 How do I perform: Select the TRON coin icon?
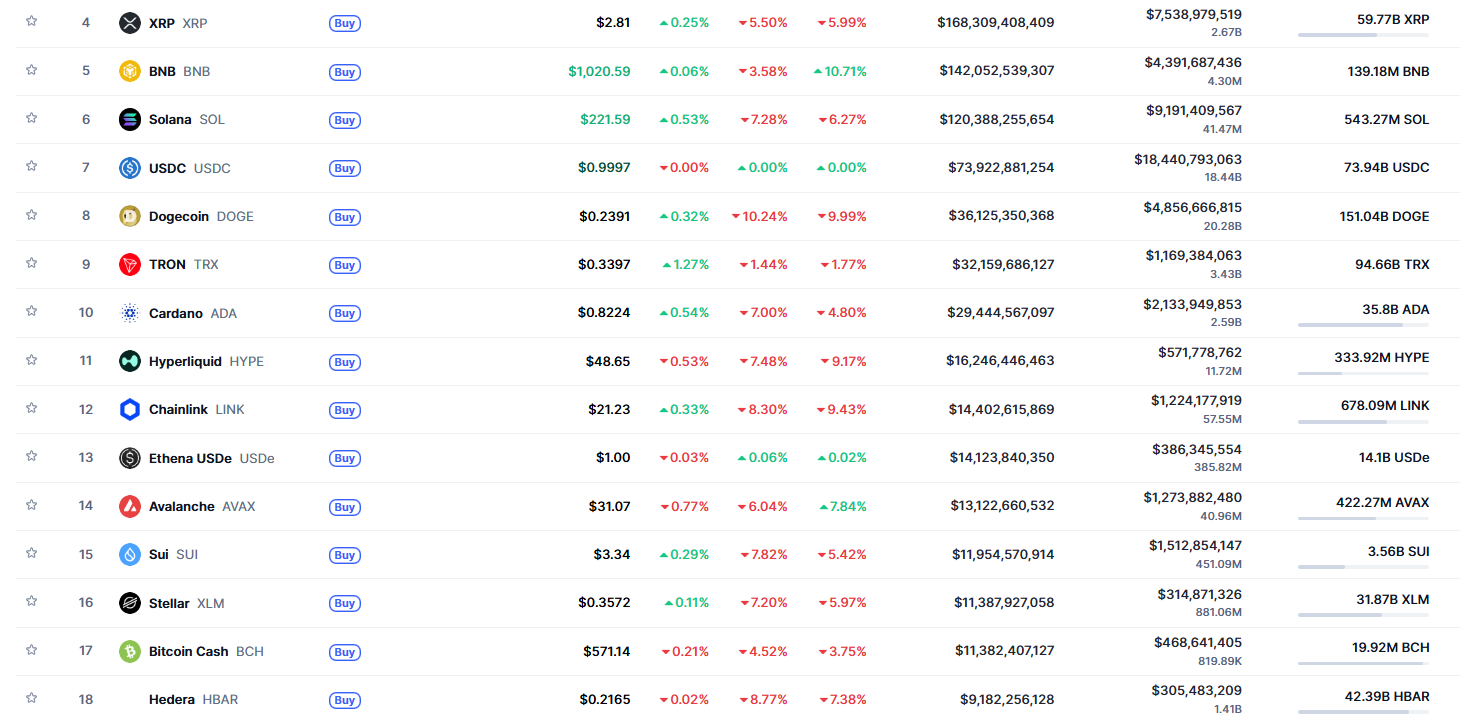129,264
